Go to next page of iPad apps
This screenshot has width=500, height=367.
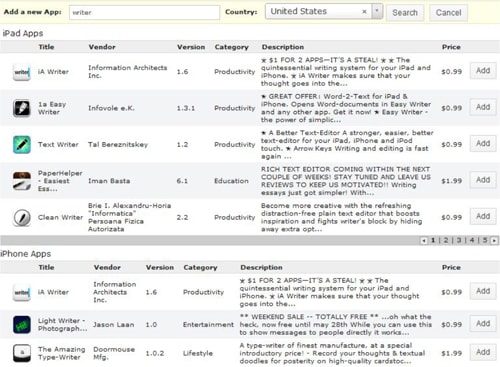point(494,240)
